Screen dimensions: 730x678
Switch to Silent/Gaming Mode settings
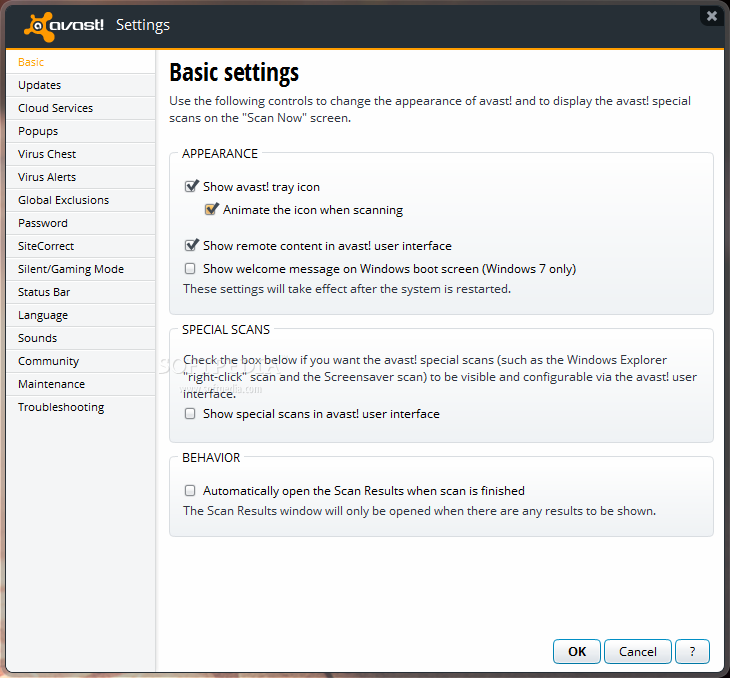pos(71,269)
